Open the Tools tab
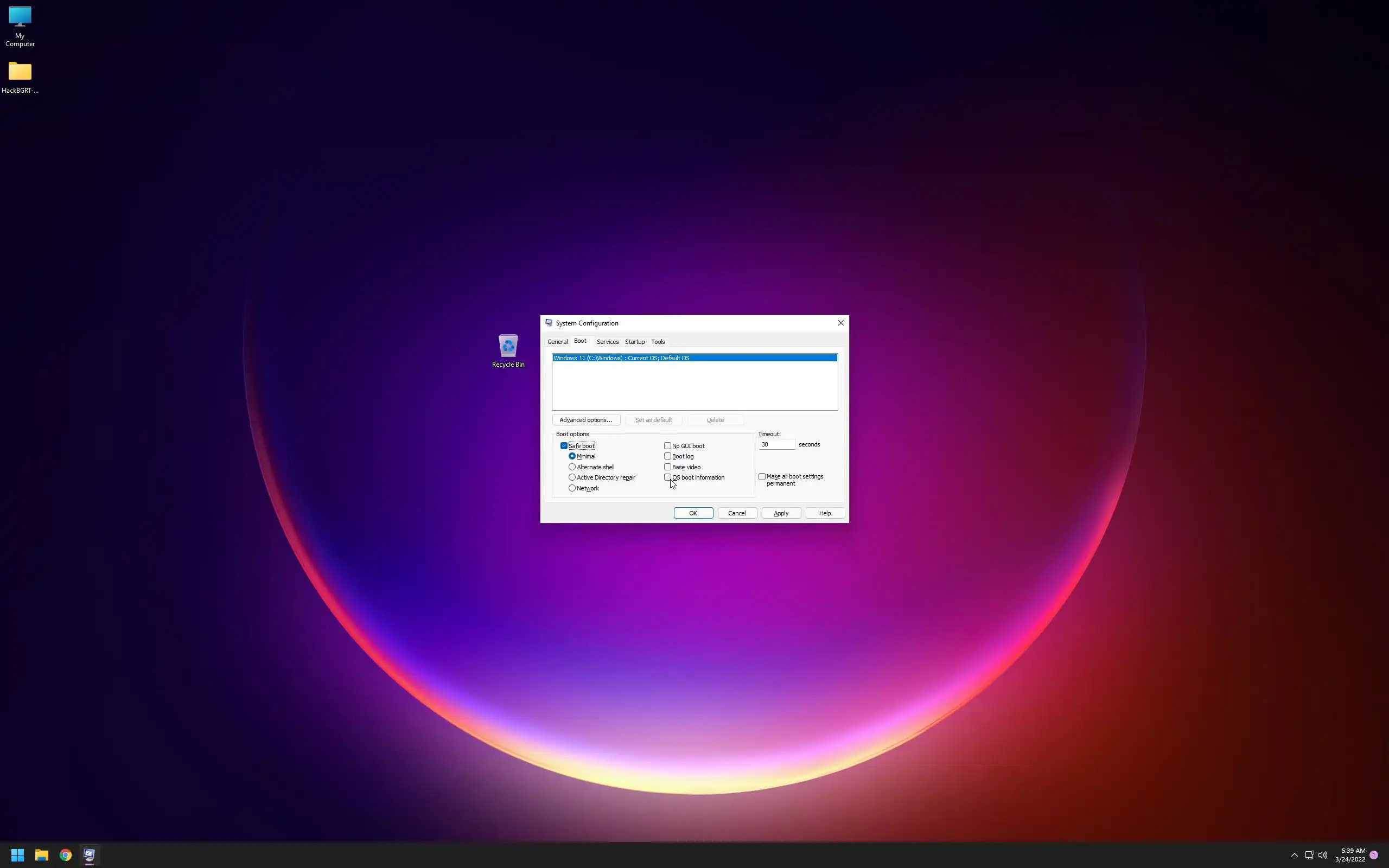The image size is (1389, 868). (658, 342)
